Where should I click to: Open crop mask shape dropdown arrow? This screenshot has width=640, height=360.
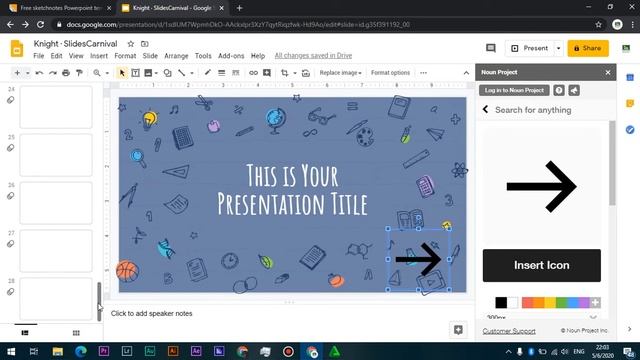pyautogui.click(x=295, y=73)
